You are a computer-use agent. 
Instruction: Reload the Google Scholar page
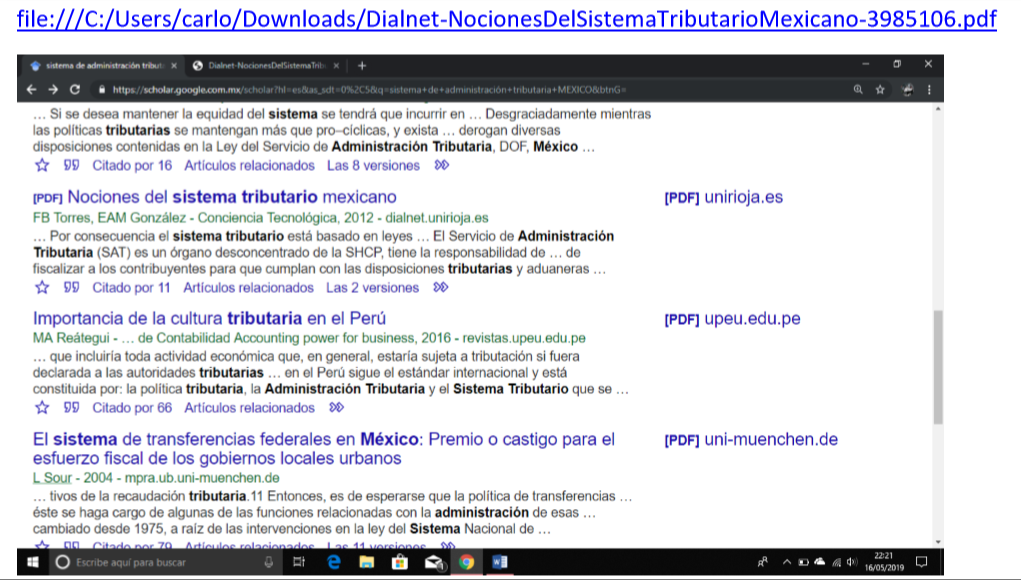75,89
